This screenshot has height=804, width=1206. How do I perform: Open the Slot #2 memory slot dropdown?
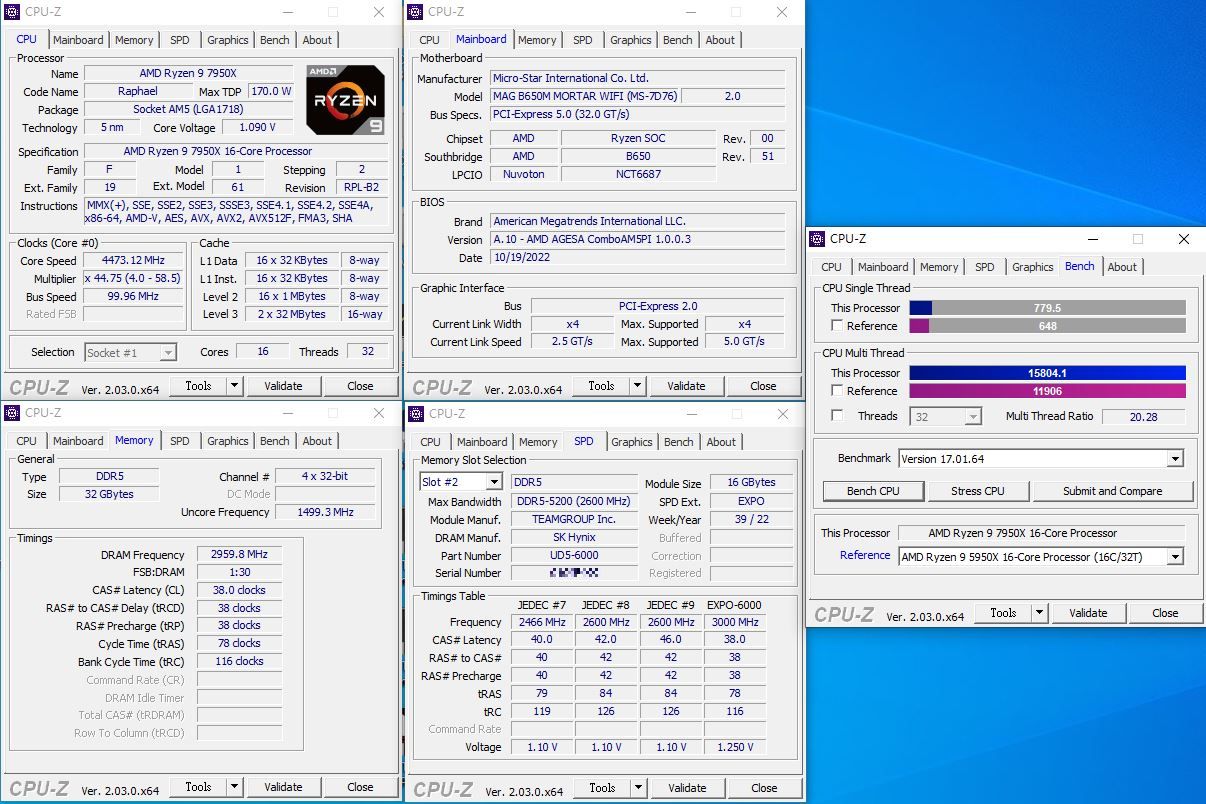(460, 482)
